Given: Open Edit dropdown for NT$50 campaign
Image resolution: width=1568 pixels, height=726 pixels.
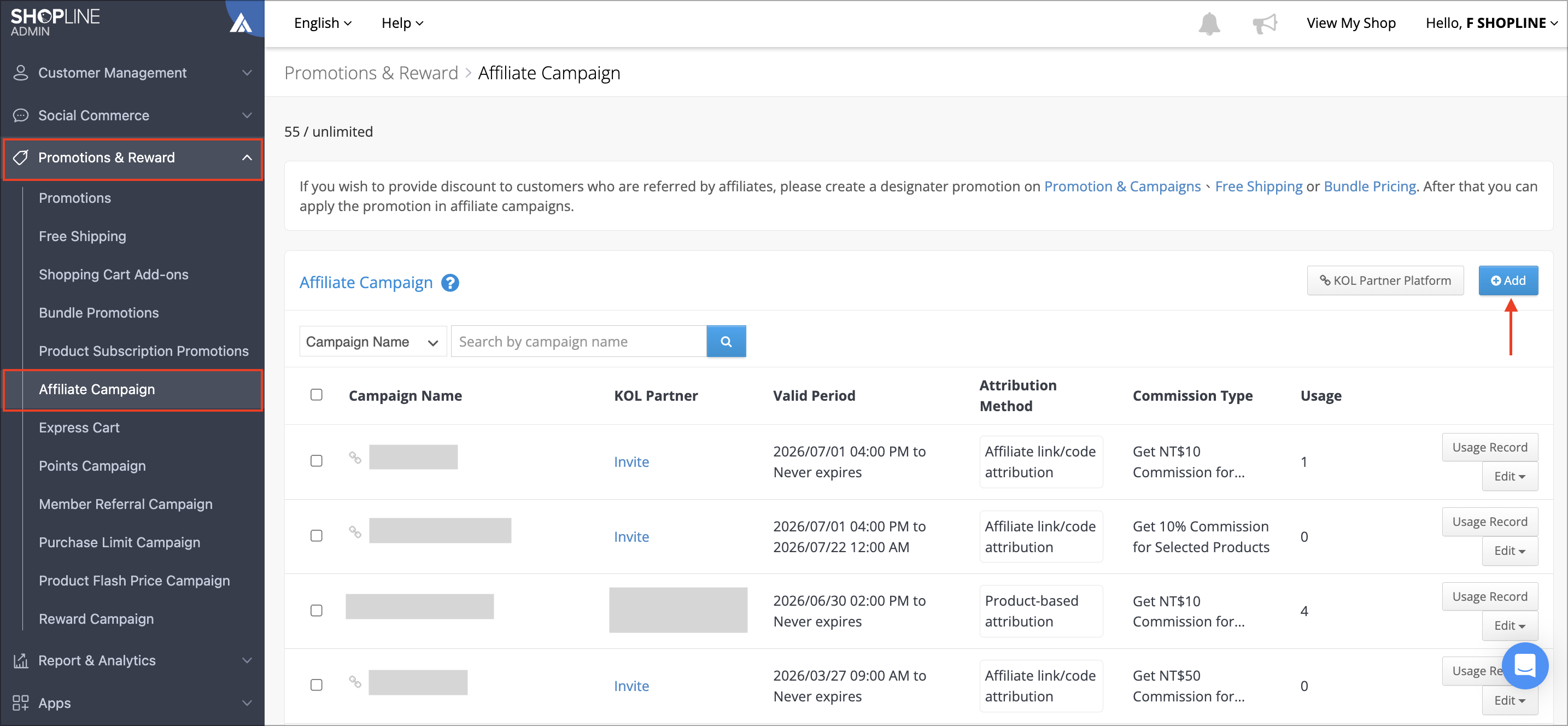Looking at the screenshot, I should tap(1510, 700).
